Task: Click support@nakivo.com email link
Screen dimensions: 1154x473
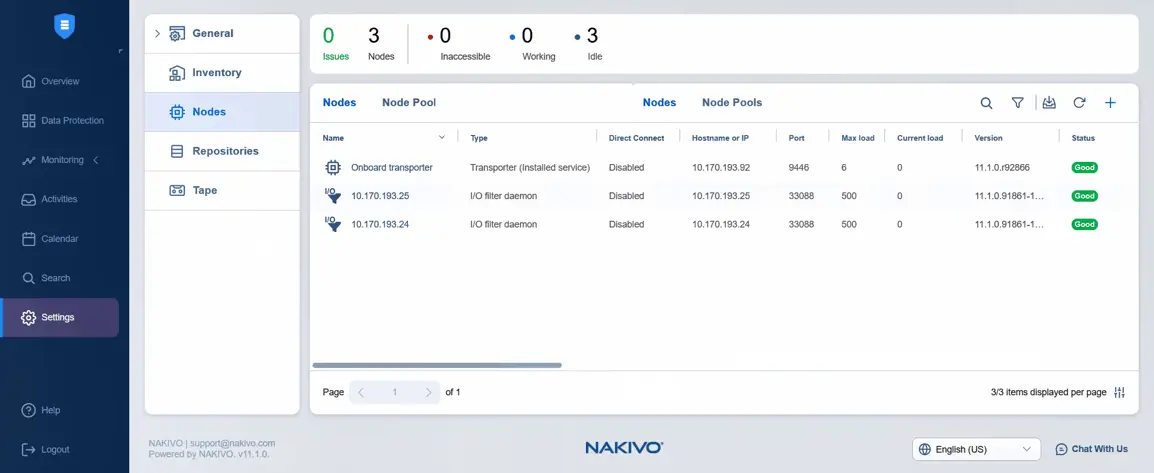Action: coord(233,444)
